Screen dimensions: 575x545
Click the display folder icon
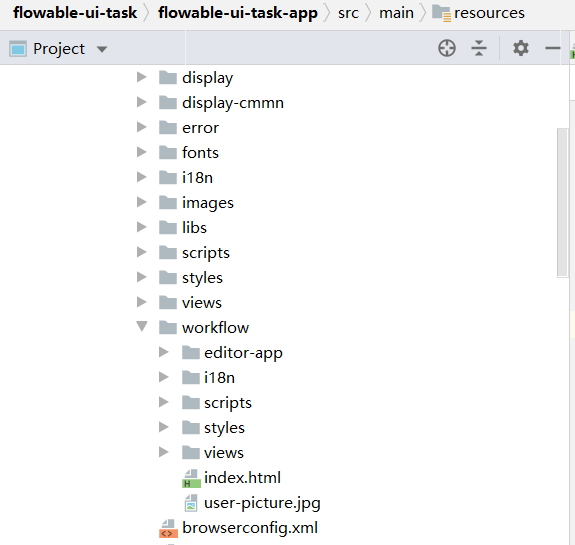tap(168, 77)
